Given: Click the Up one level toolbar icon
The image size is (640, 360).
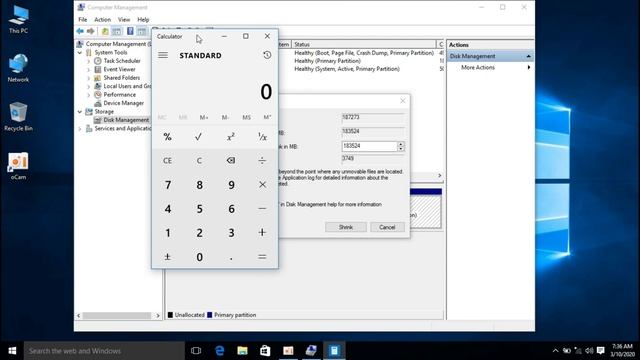Looking at the screenshot, I should (x=105, y=31).
